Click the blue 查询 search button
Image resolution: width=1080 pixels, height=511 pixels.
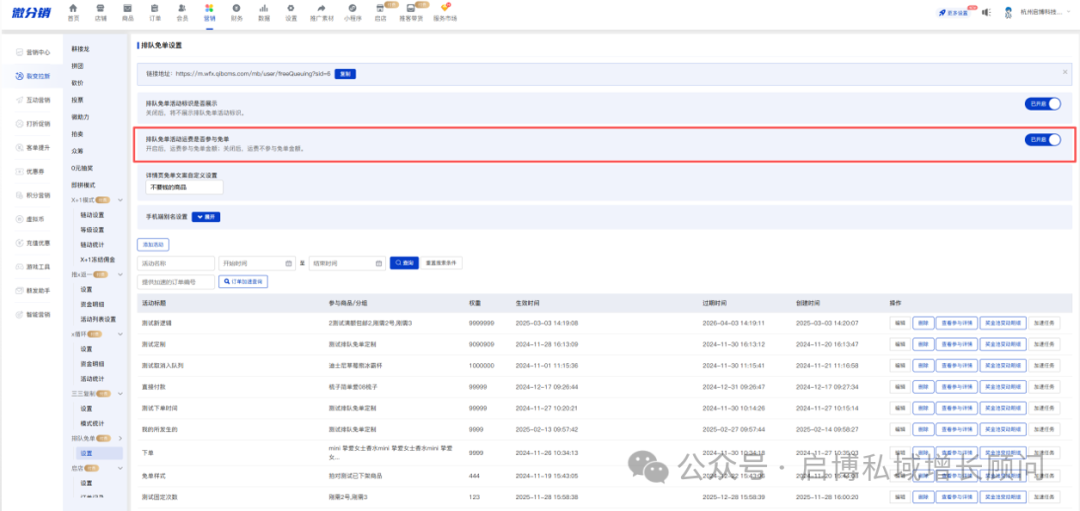[x=403, y=263]
